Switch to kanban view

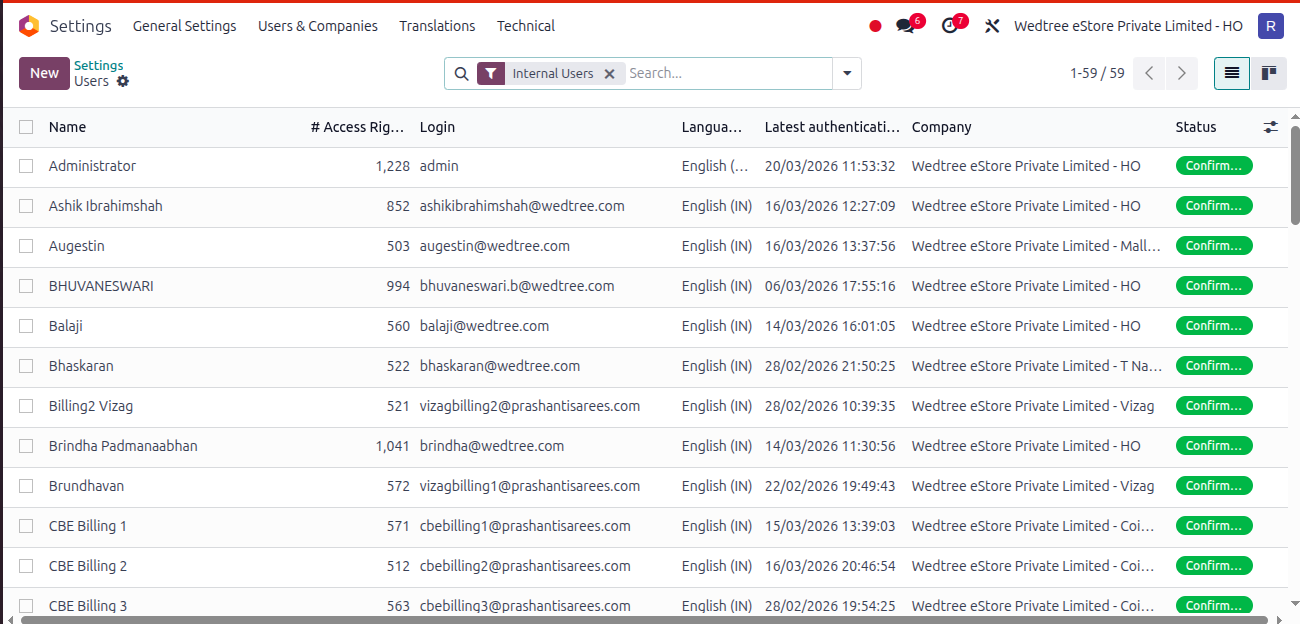click(1269, 73)
